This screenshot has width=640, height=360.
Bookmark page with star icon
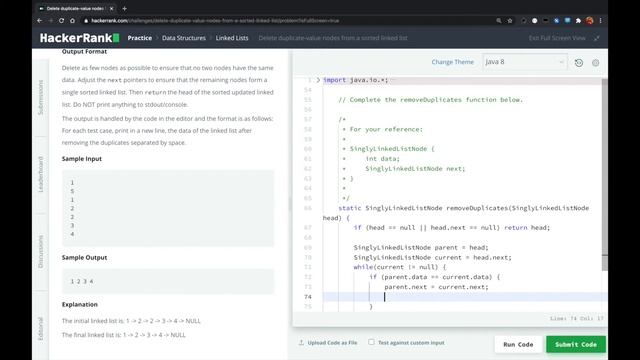pos(510,20)
